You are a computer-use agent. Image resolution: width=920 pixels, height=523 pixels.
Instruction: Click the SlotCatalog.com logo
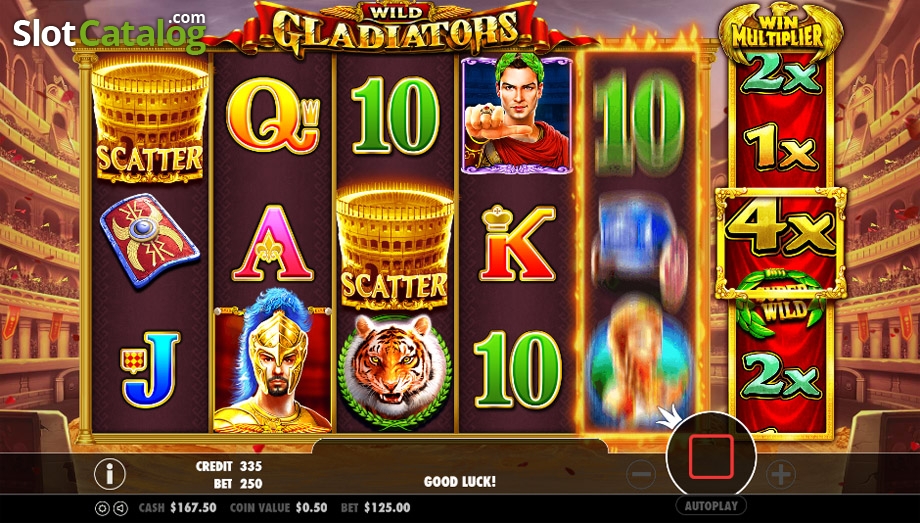pyautogui.click(x=109, y=31)
